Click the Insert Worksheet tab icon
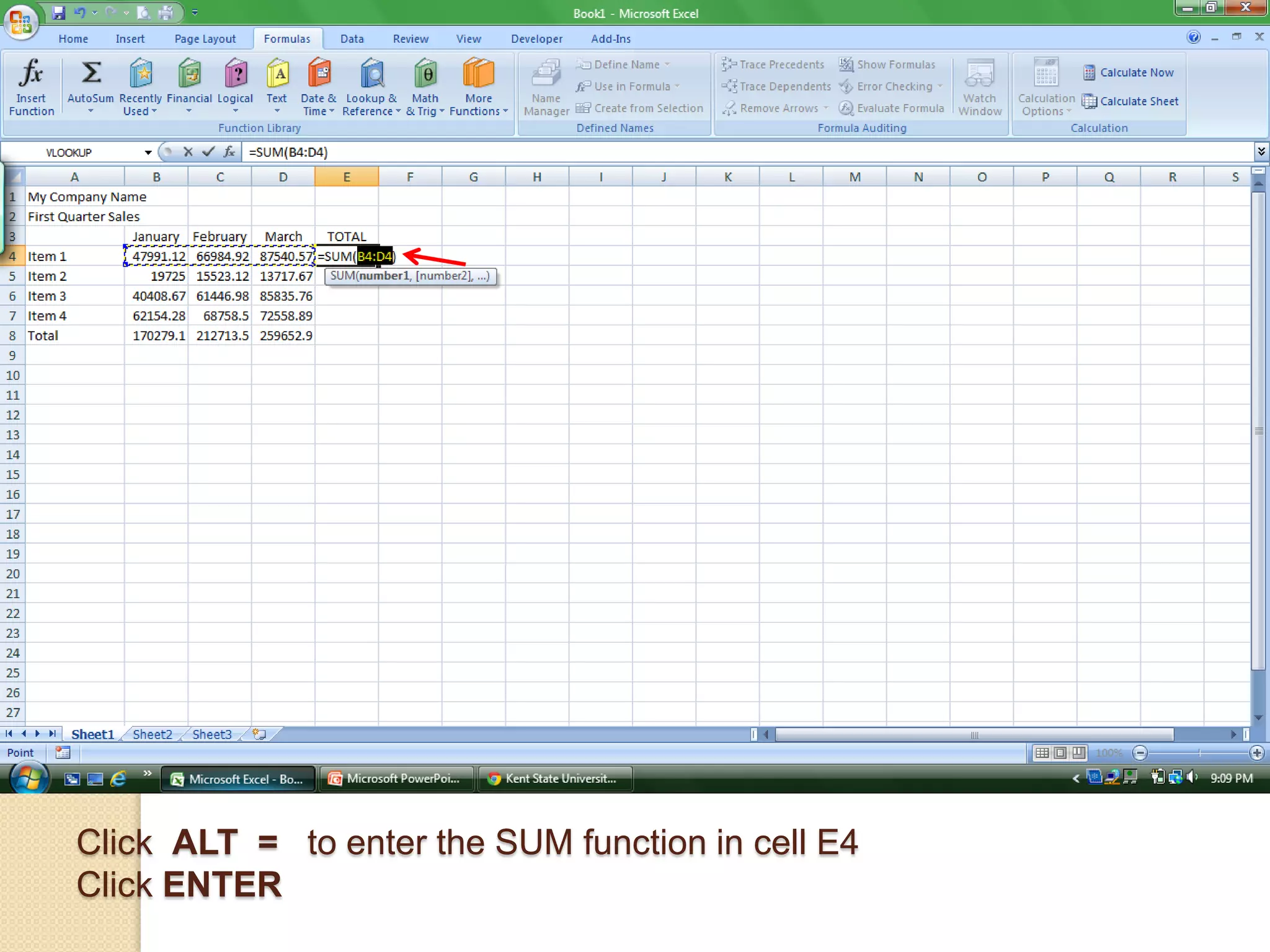Screen dimensions: 1270x952 coord(259,734)
